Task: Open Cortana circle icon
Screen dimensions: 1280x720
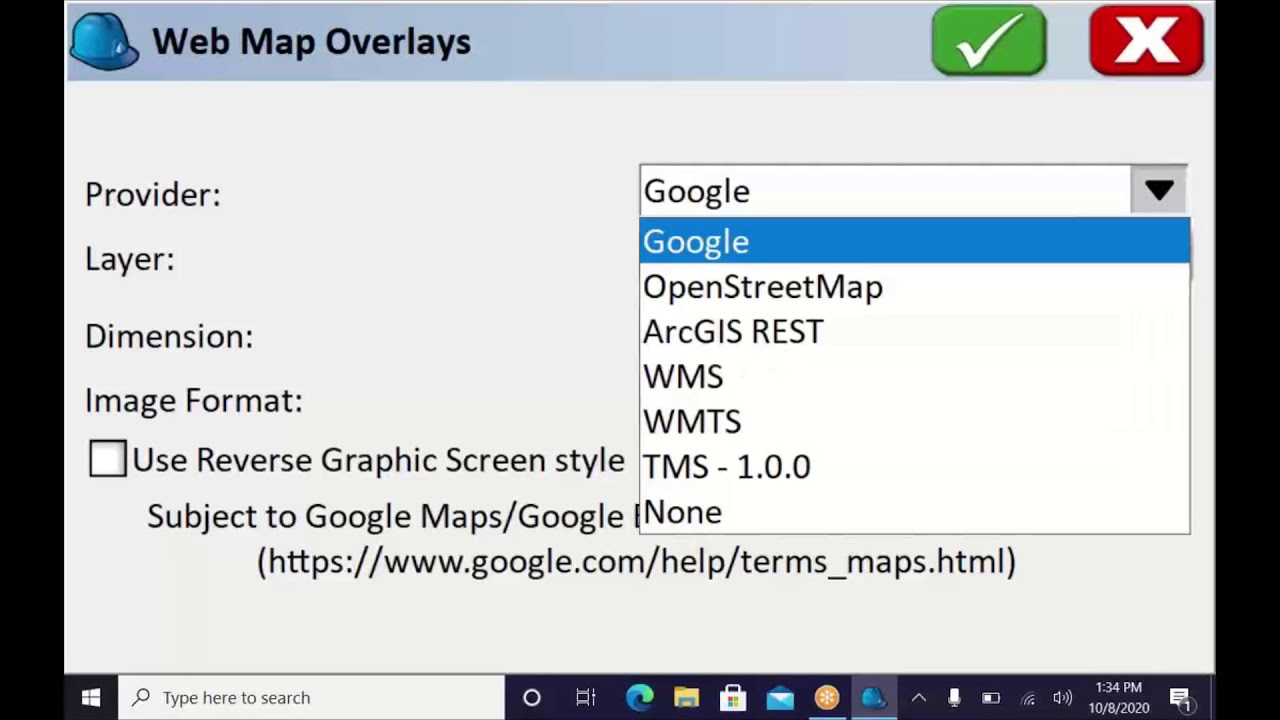Action: [x=532, y=698]
